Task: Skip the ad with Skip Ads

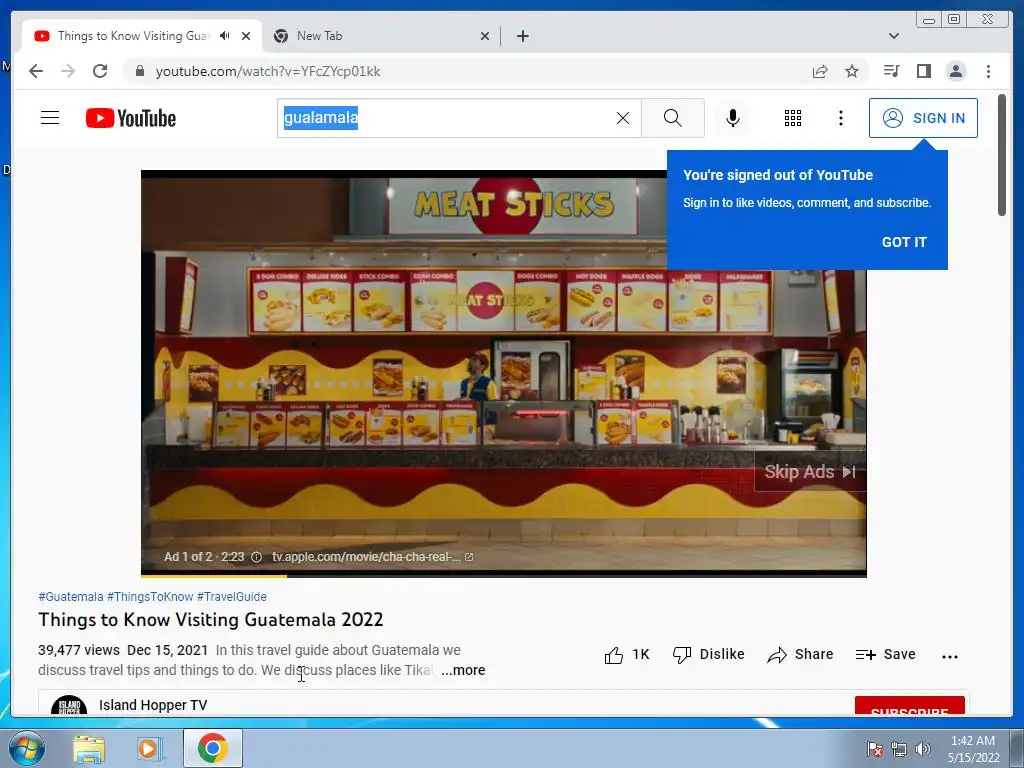Action: tap(810, 472)
